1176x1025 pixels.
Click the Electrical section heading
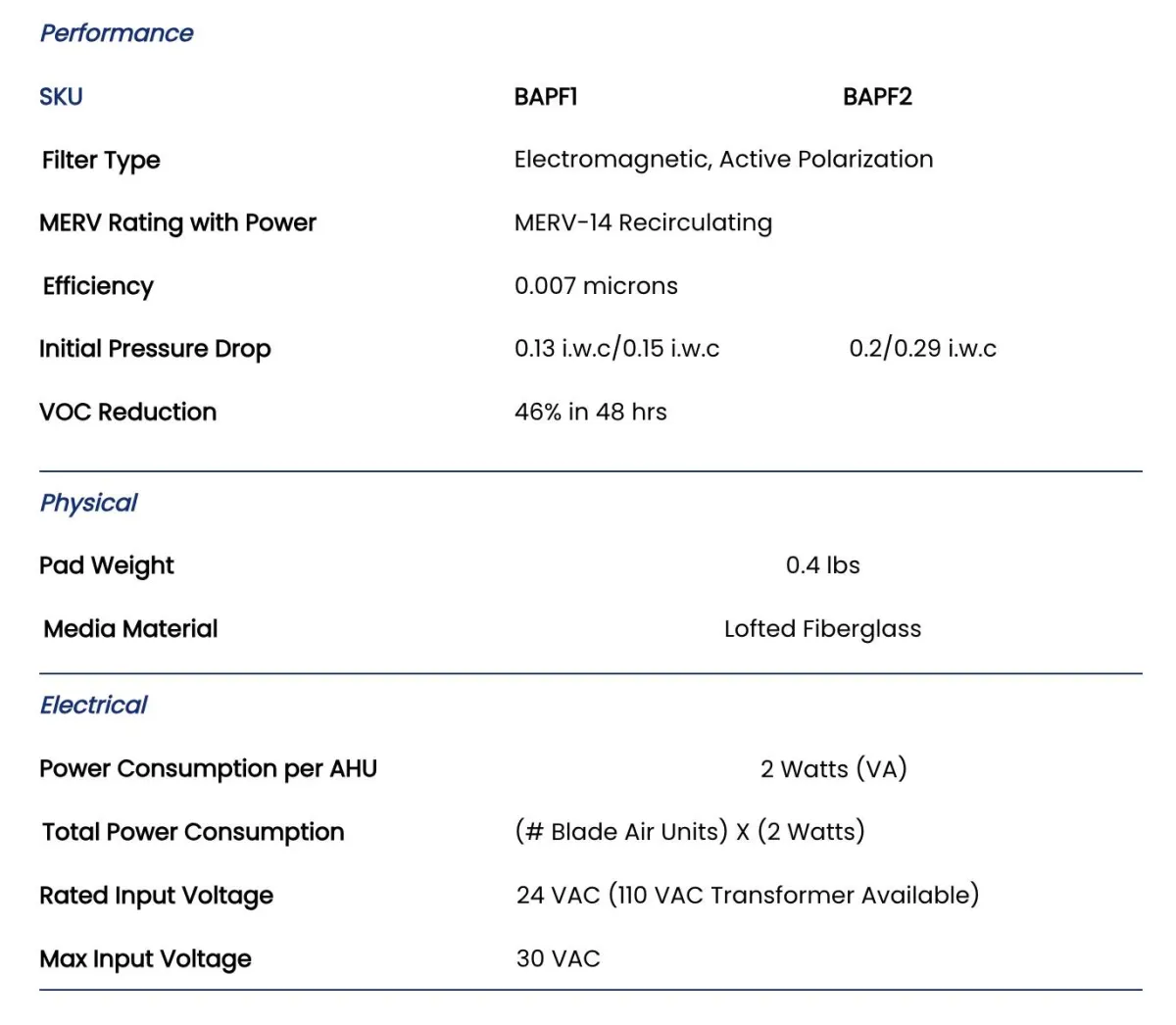[x=93, y=706]
